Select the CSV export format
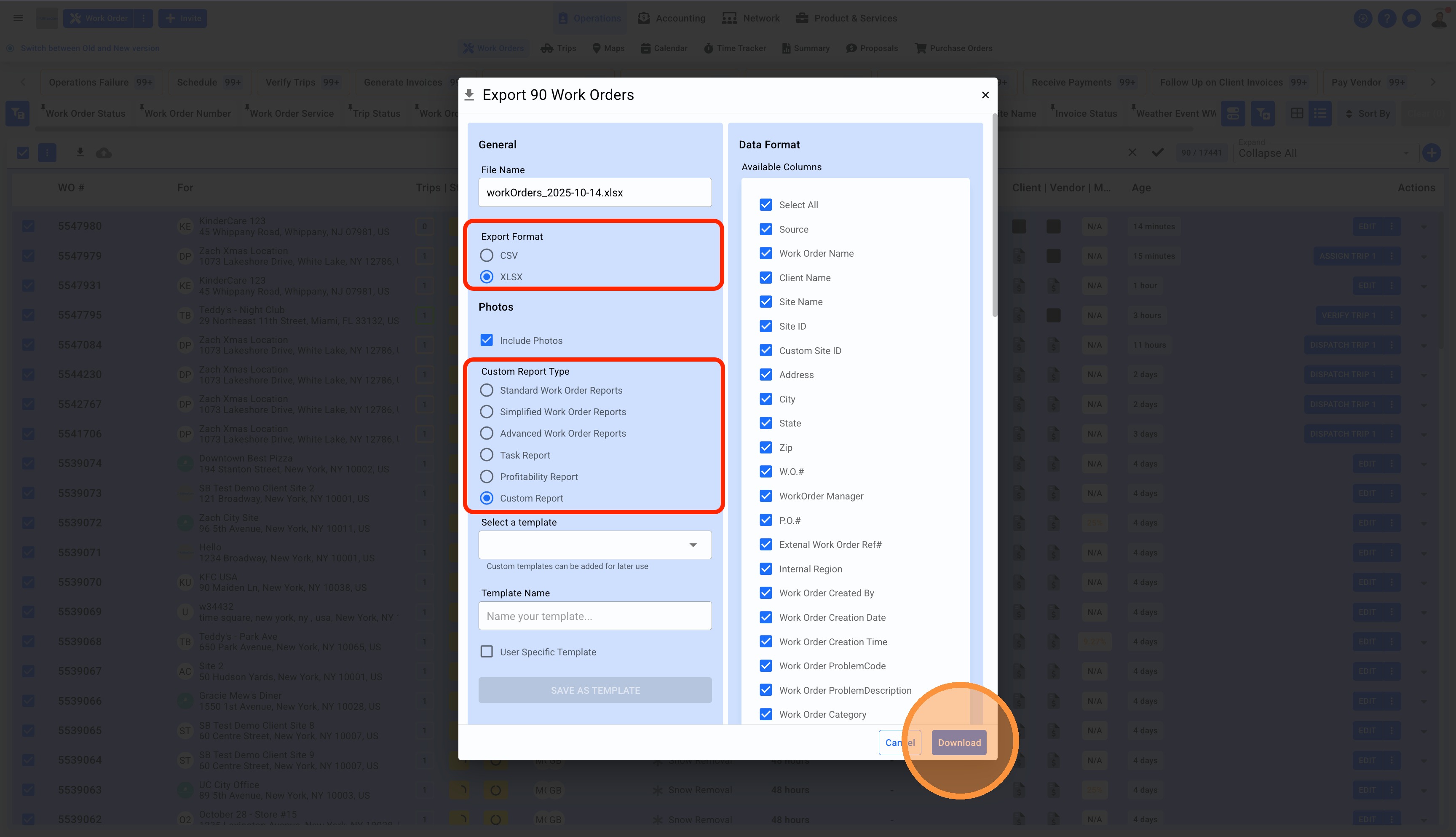Screen dimensions: 1456x837 pyautogui.click(x=487, y=255)
